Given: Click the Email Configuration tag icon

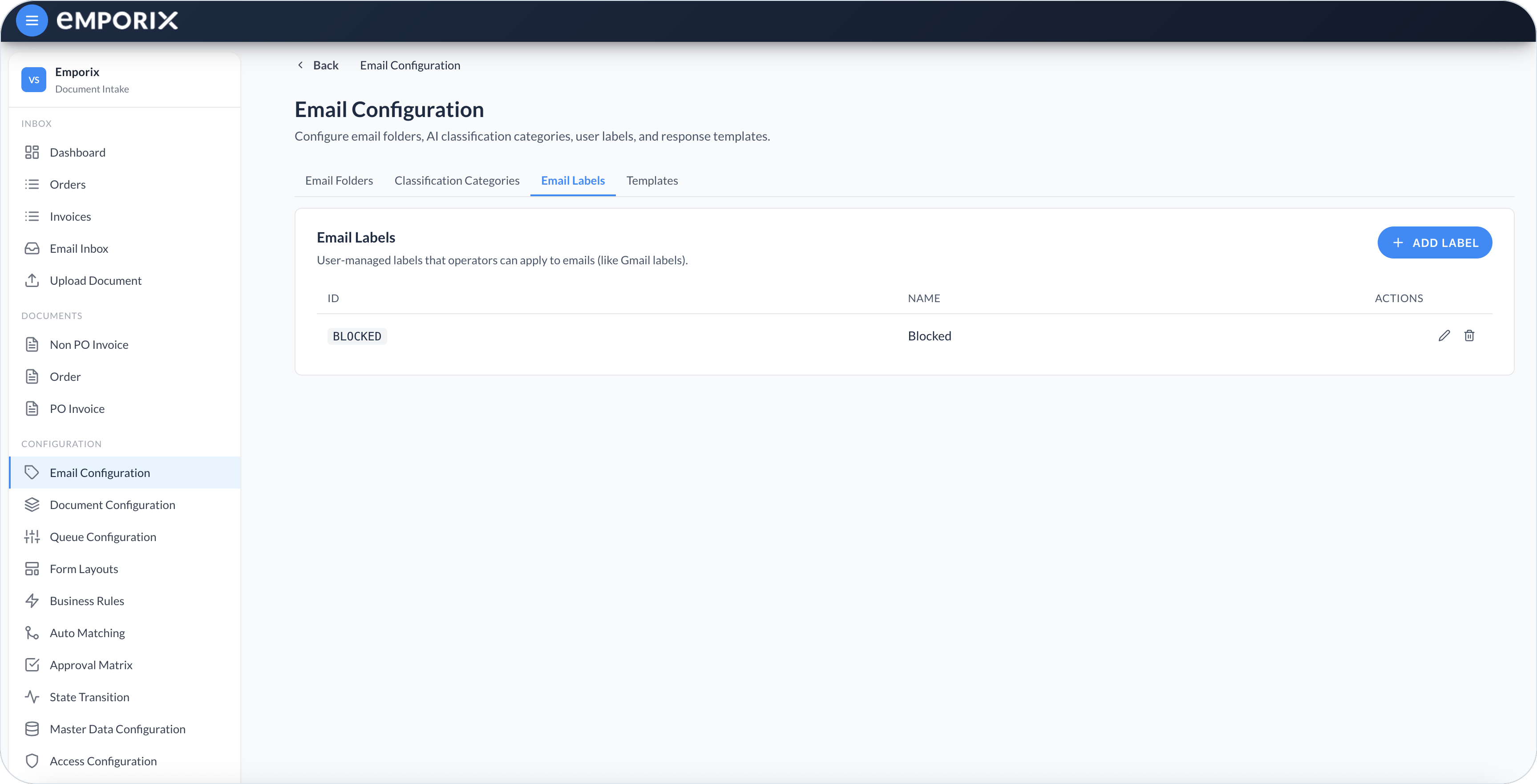Looking at the screenshot, I should pos(32,473).
